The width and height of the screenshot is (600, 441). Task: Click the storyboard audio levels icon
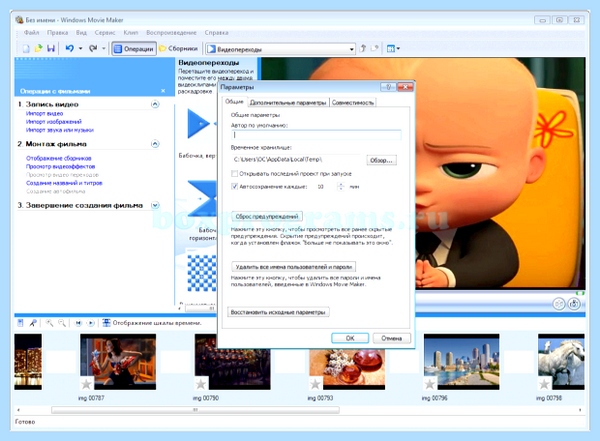click(x=21, y=323)
